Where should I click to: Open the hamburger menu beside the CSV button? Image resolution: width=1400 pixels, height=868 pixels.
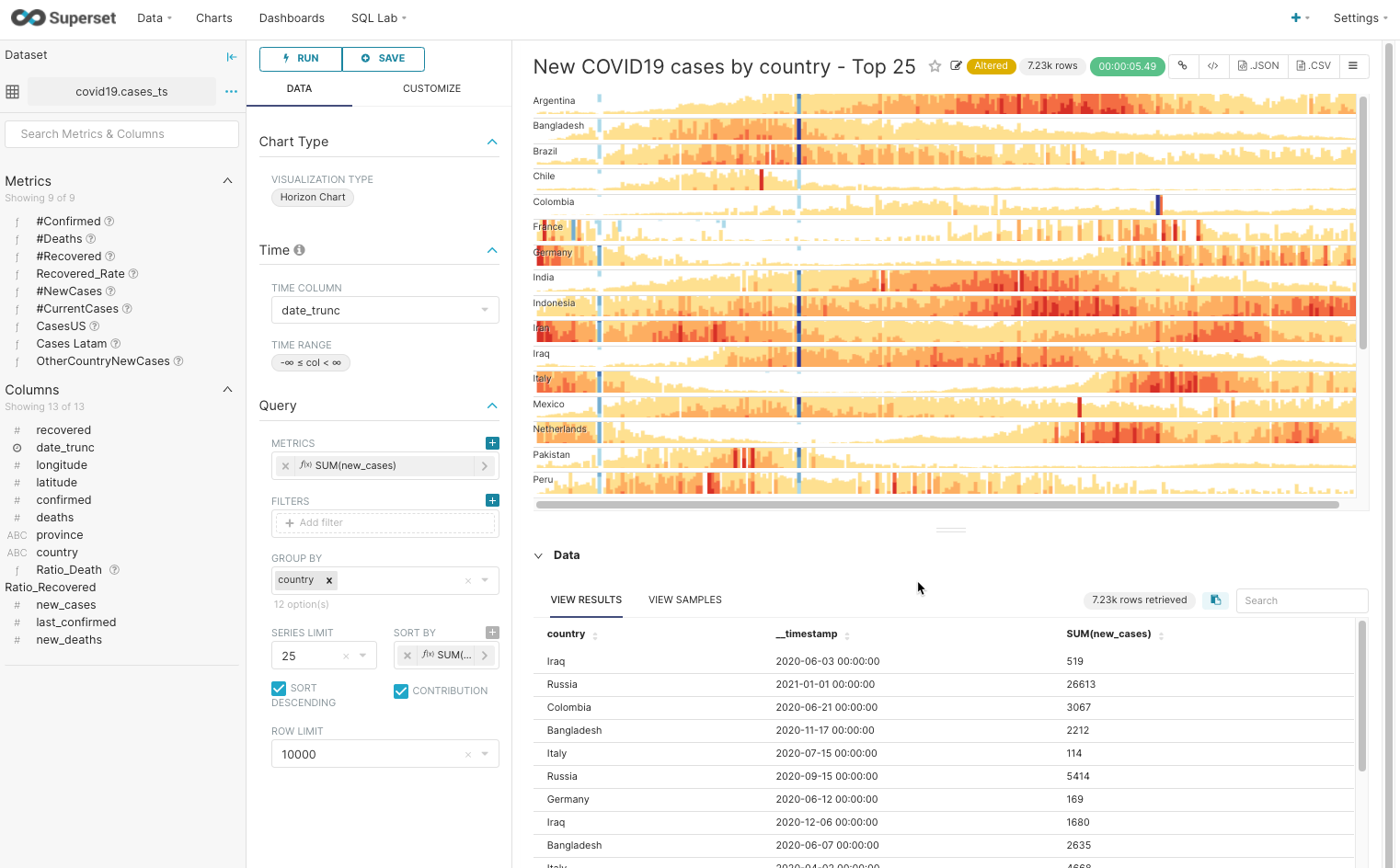tap(1353, 66)
